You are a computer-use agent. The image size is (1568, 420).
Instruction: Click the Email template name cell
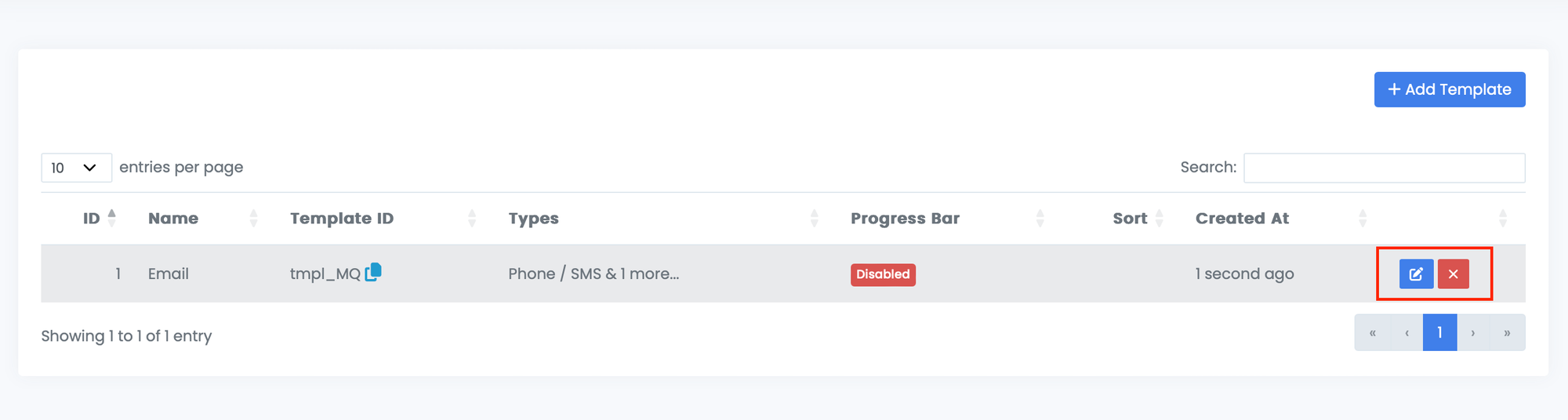[169, 274]
